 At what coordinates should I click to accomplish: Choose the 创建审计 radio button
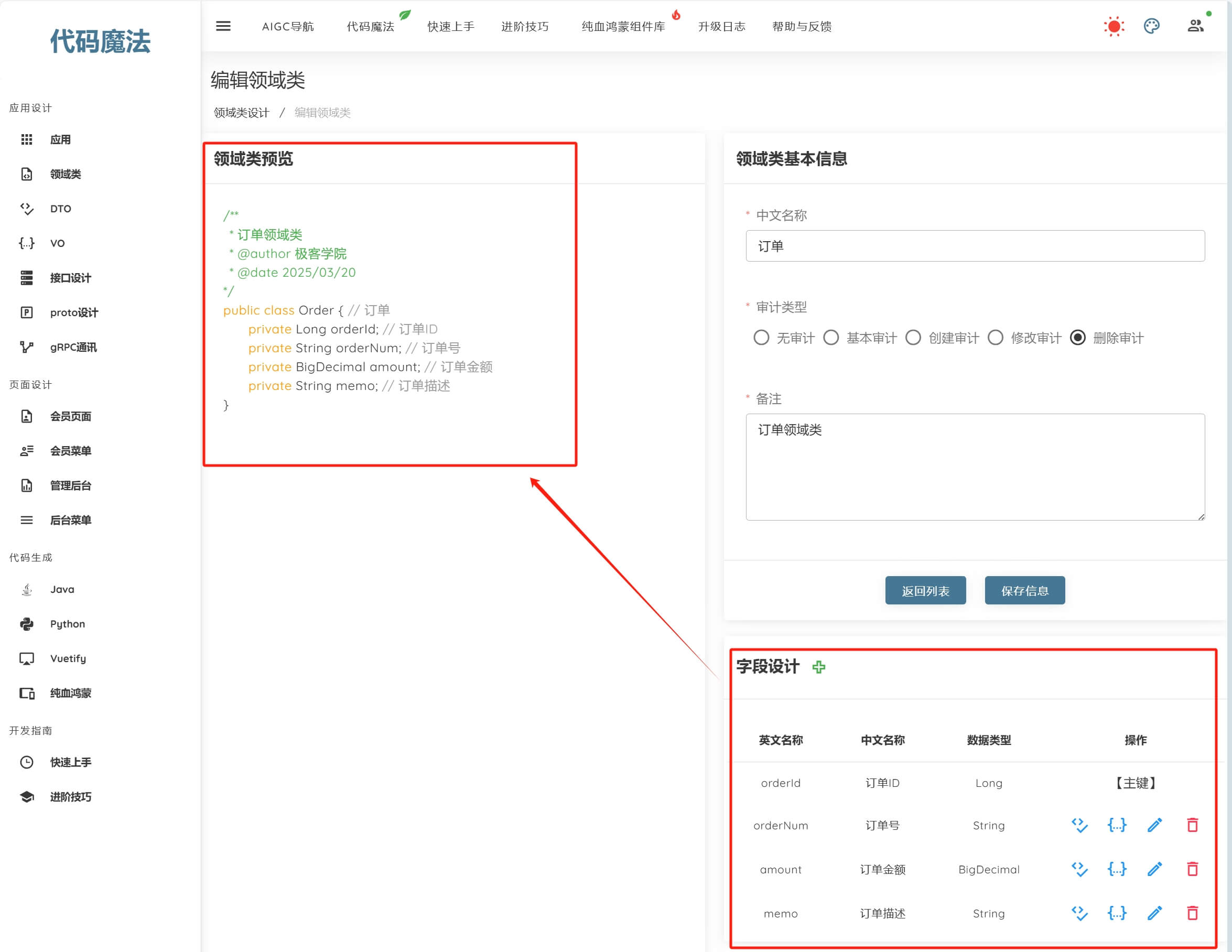[913, 338]
